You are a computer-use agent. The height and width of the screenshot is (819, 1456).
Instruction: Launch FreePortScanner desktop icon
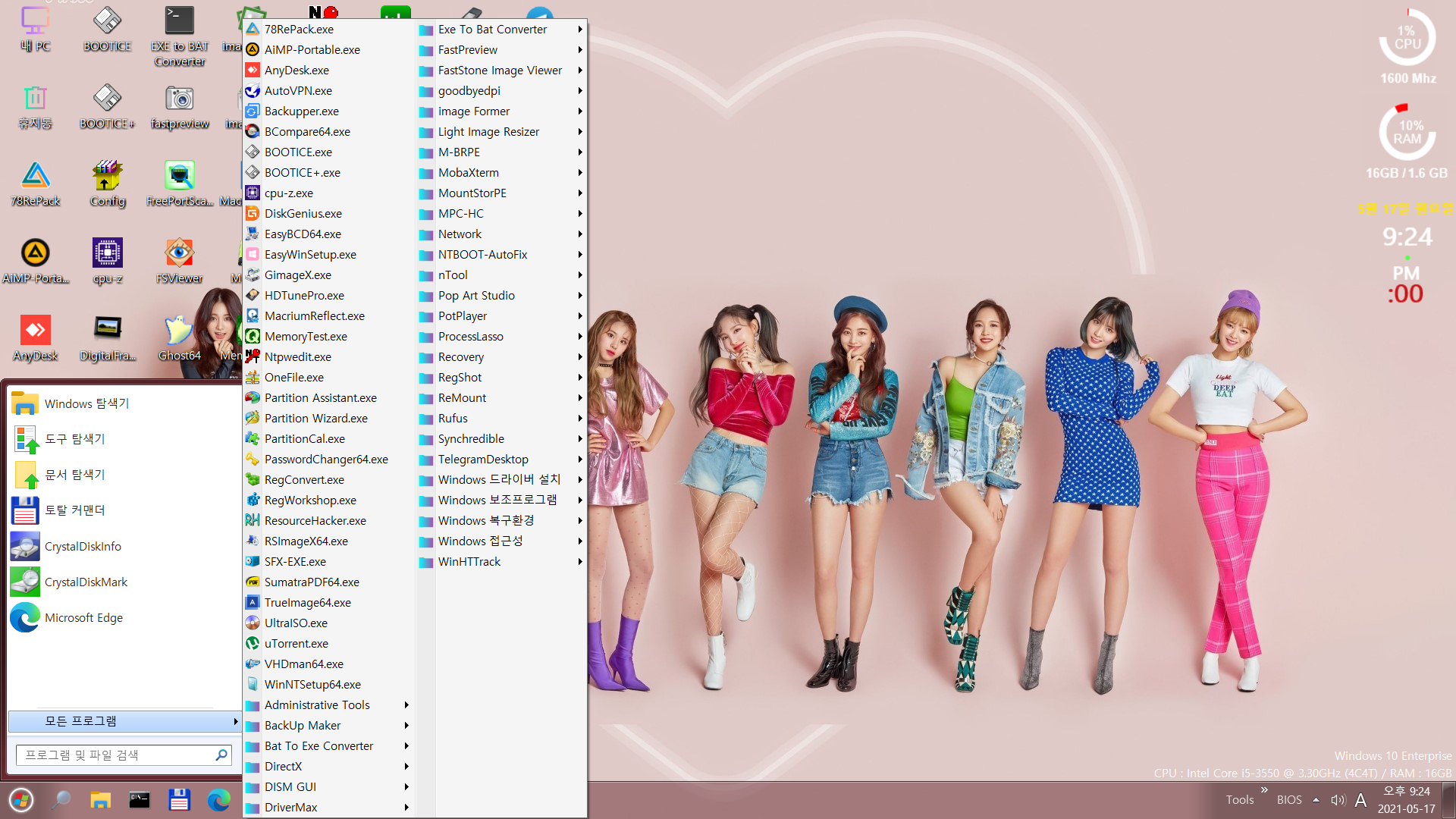coord(180,185)
